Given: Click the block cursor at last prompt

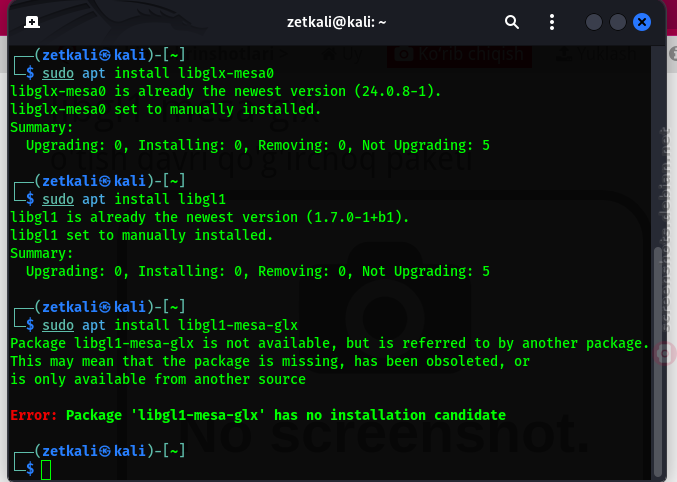Looking at the screenshot, I should pos(46,469).
